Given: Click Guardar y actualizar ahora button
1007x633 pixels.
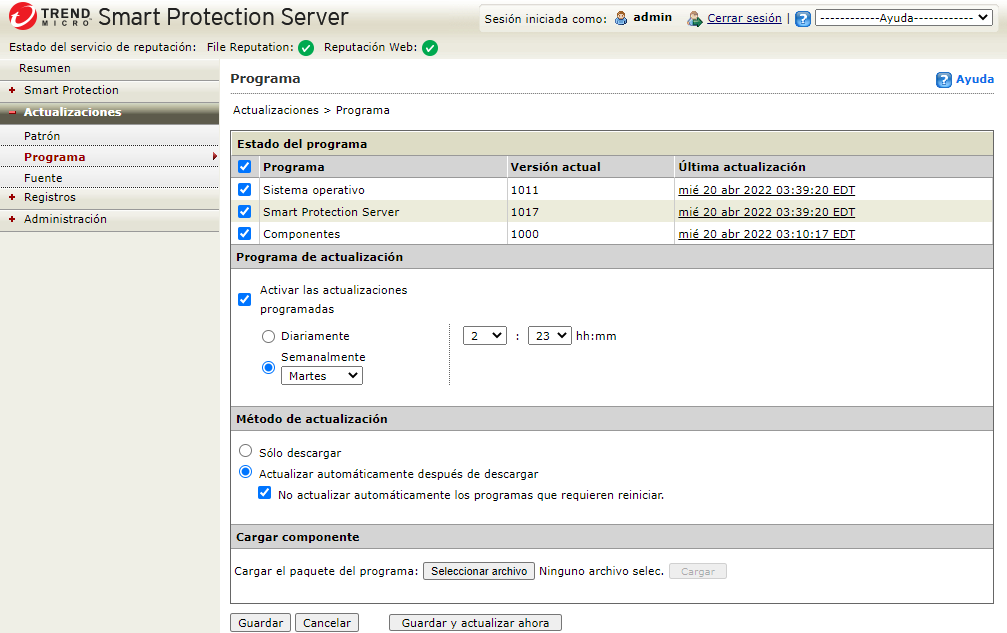Looking at the screenshot, I should (x=475, y=623).
